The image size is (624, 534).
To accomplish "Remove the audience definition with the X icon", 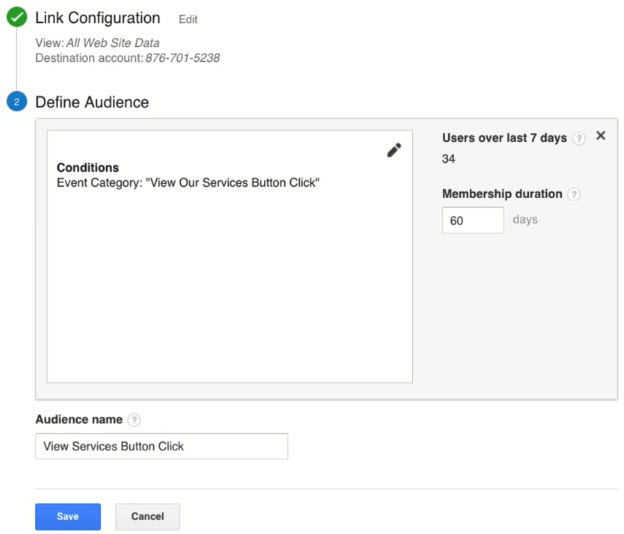I will coord(601,136).
